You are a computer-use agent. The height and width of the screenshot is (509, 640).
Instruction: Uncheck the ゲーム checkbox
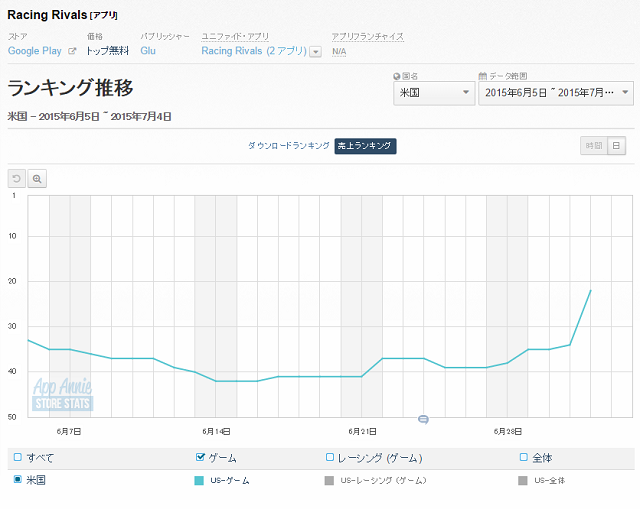[x=200, y=457]
